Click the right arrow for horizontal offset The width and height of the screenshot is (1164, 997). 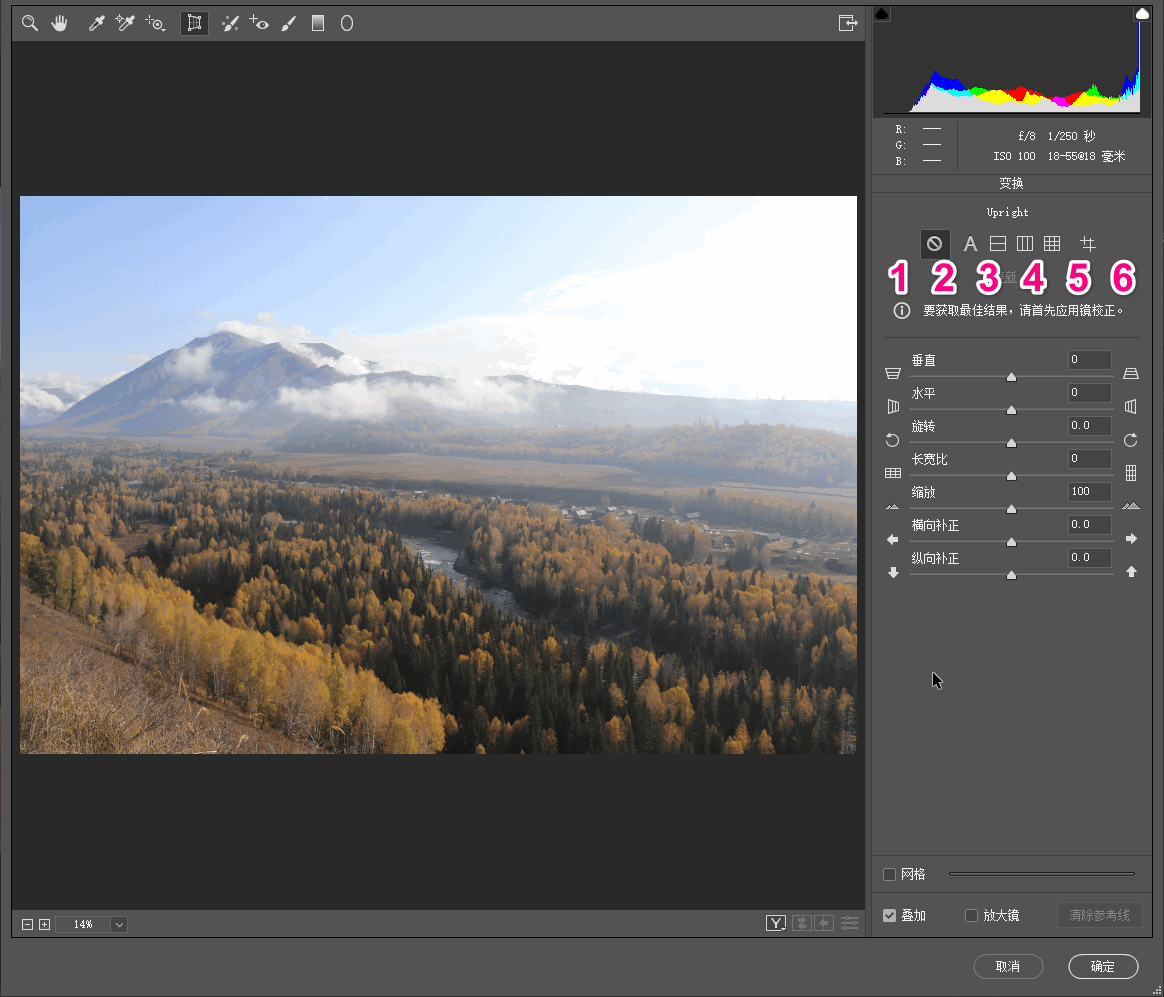click(x=1131, y=538)
